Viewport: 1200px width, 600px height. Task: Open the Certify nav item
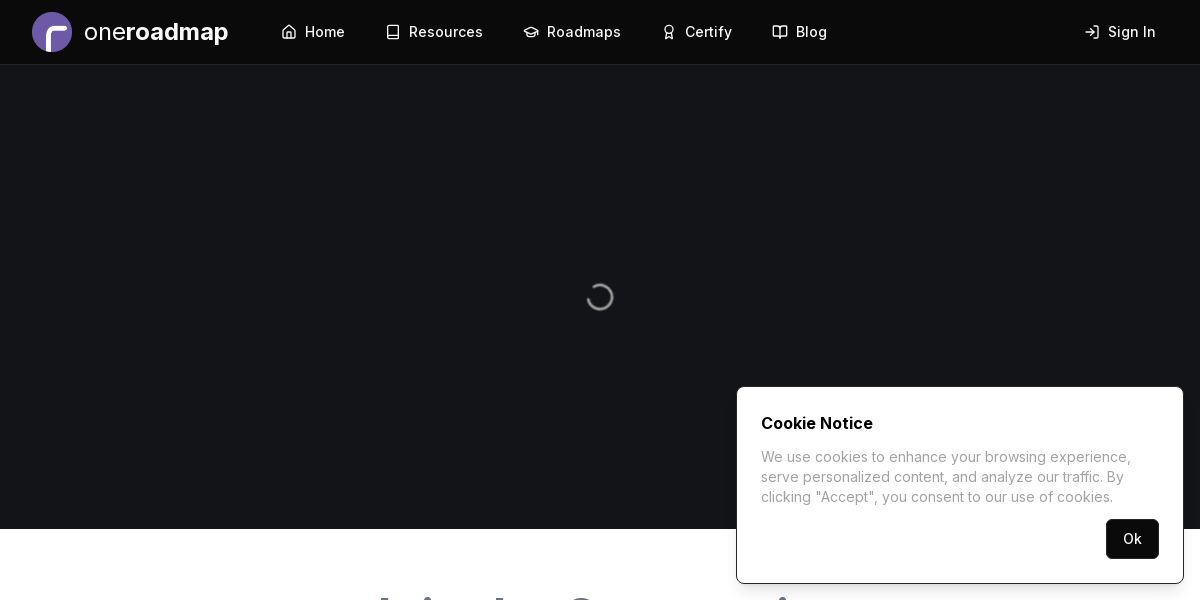697,32
